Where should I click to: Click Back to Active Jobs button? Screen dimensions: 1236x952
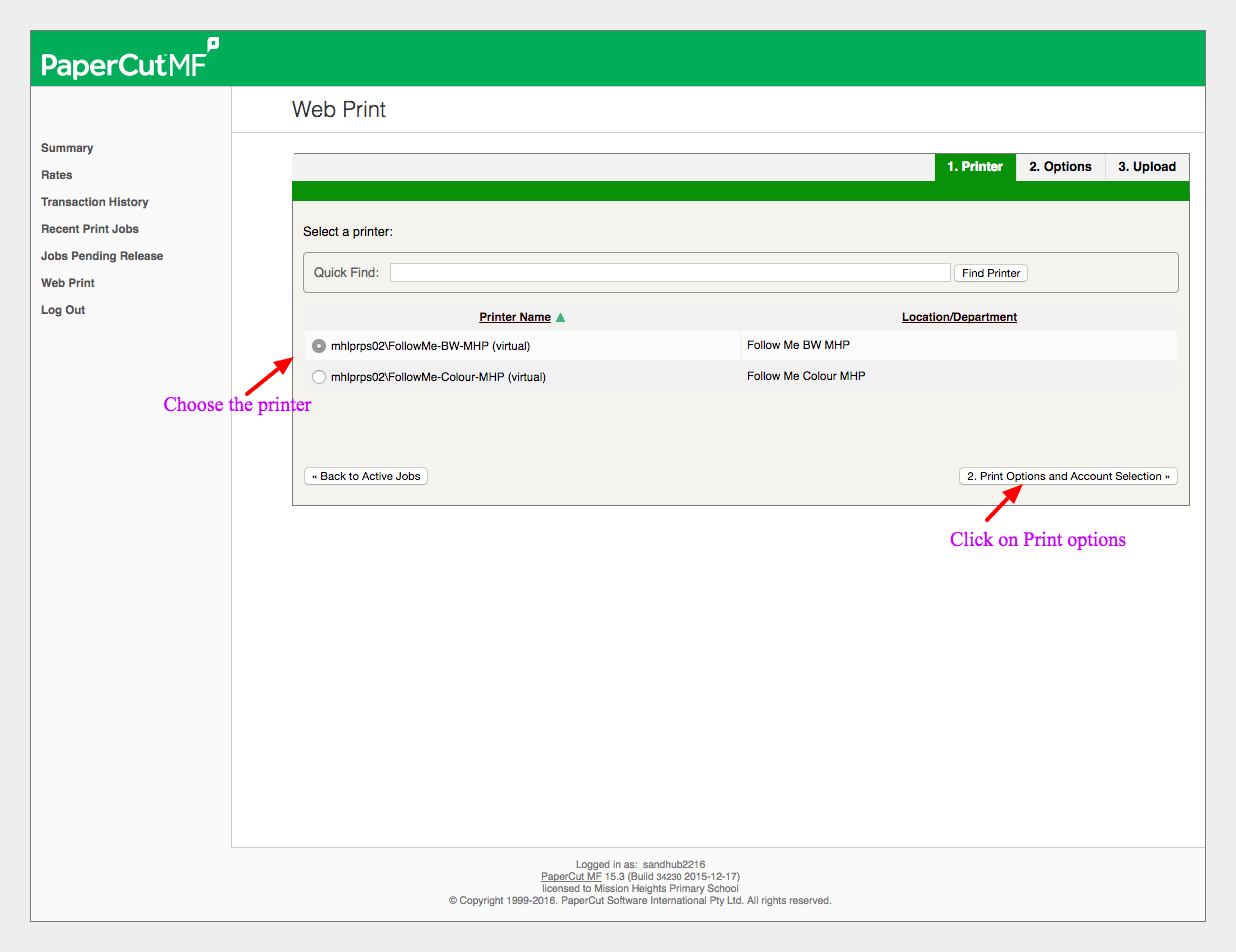[x=366, y=476]
